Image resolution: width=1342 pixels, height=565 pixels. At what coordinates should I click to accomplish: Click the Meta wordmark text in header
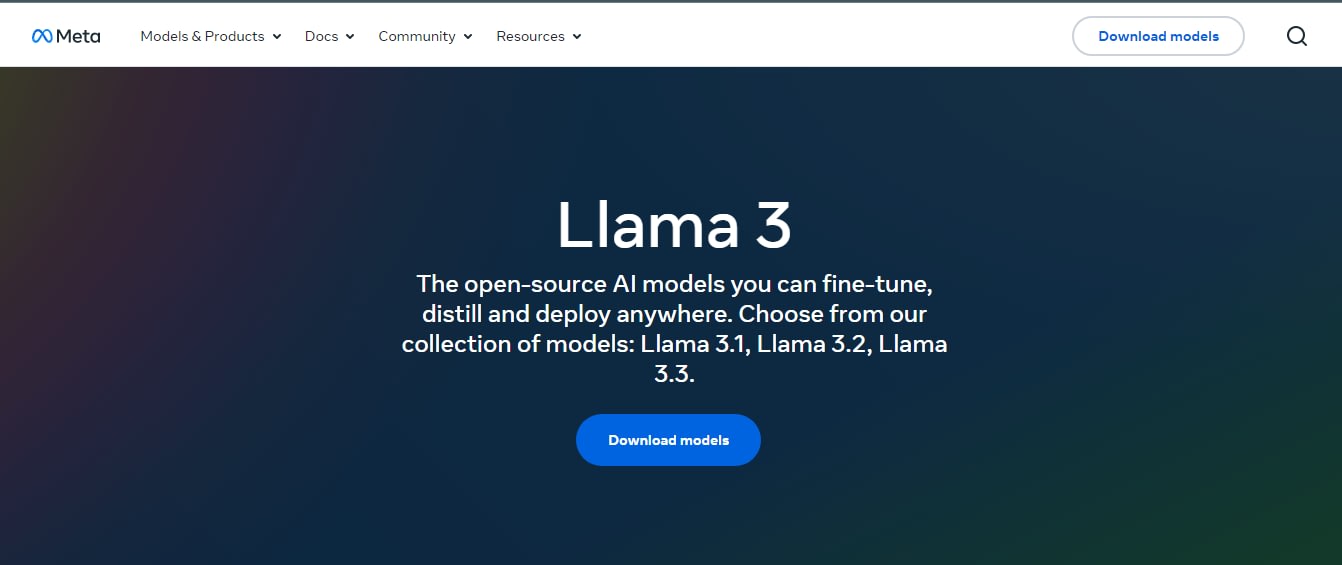pyautogui.click(x=78, y=36)
